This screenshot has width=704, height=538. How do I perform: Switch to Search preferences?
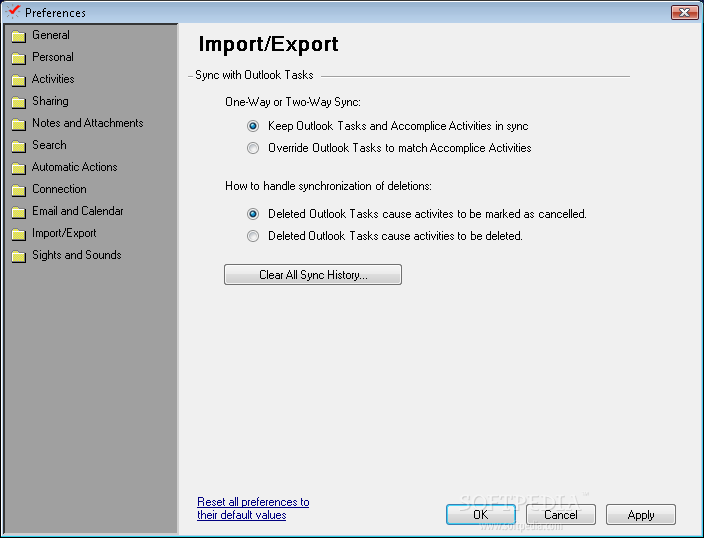tap(49, 145)
